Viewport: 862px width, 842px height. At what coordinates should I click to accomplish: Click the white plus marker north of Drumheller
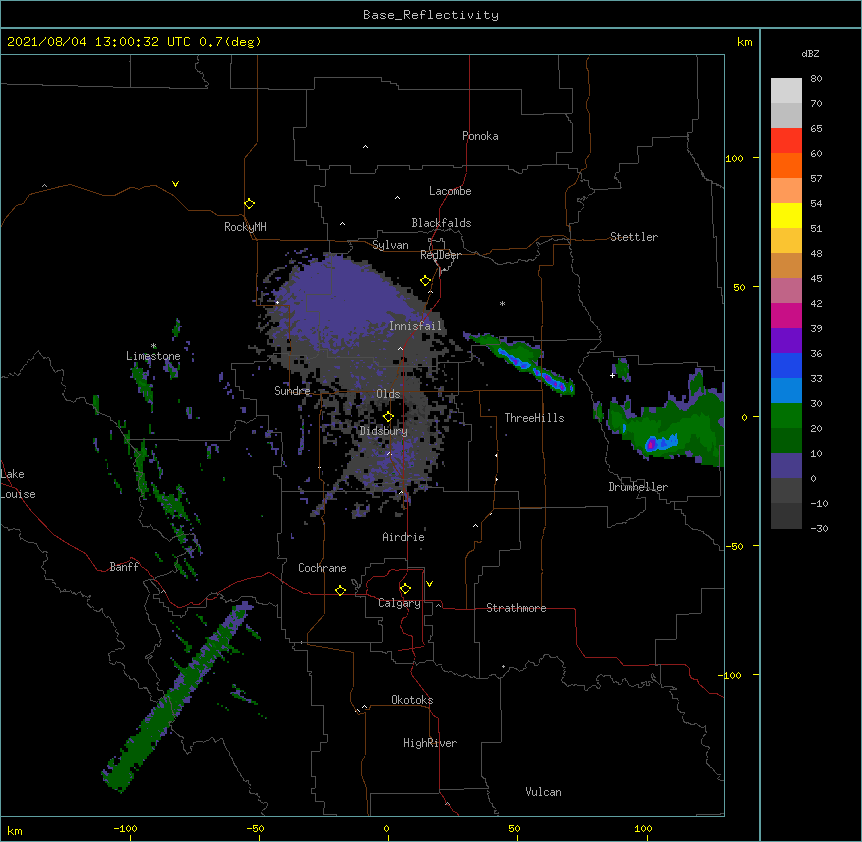coord(612,375)
